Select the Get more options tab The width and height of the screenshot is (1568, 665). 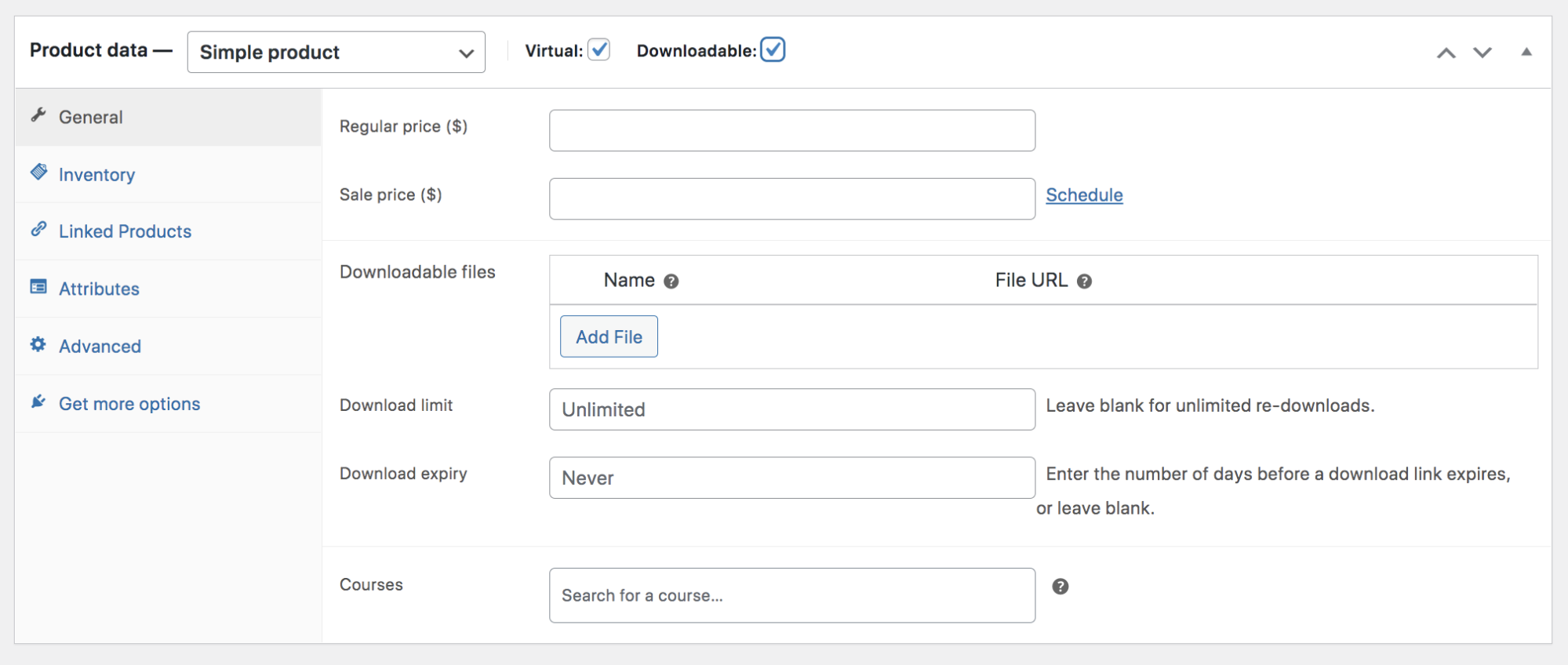coord(168,403)
